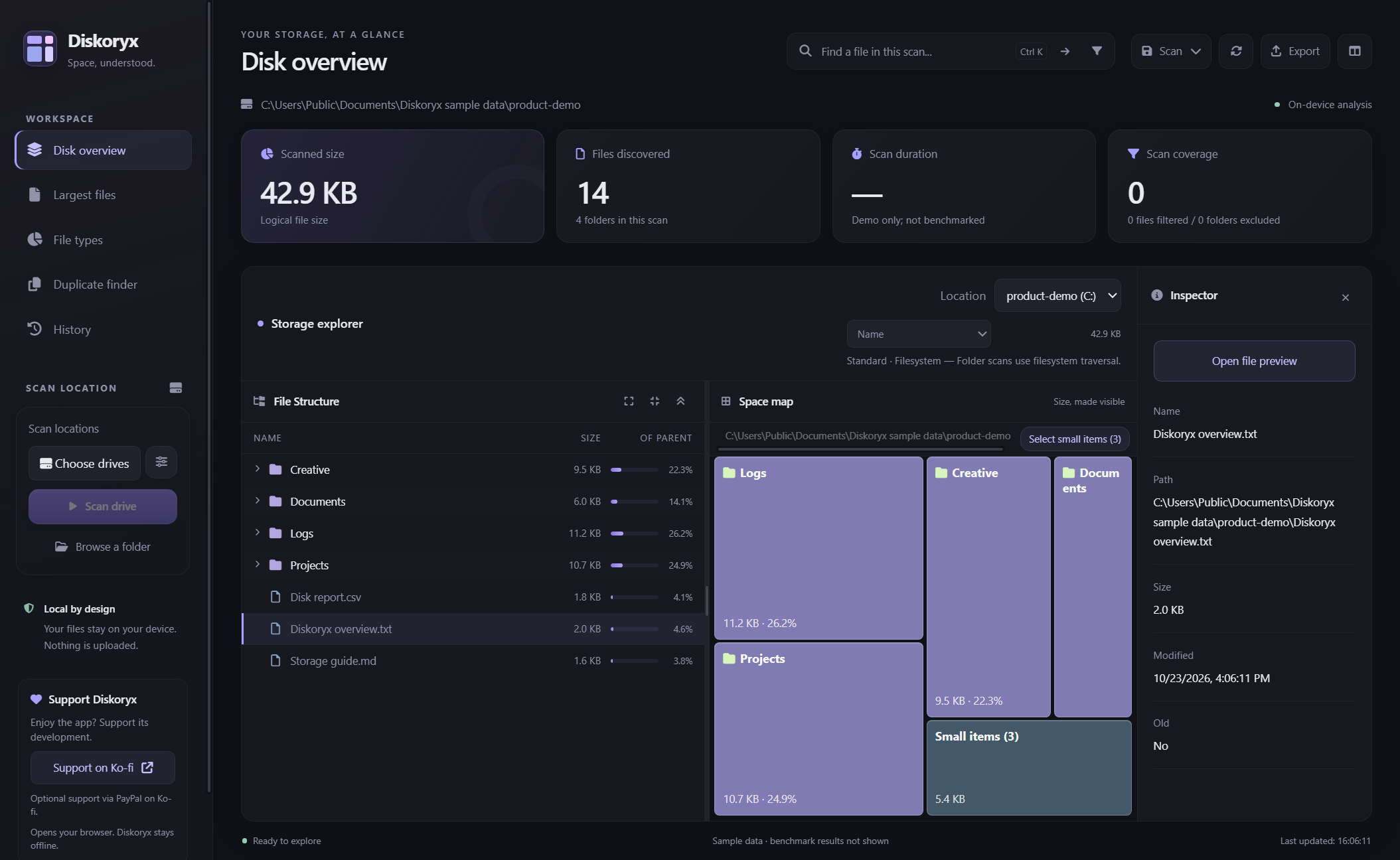Open History section
The width and height of the screenshot is (1400, 860).
(x=103, y=329)
